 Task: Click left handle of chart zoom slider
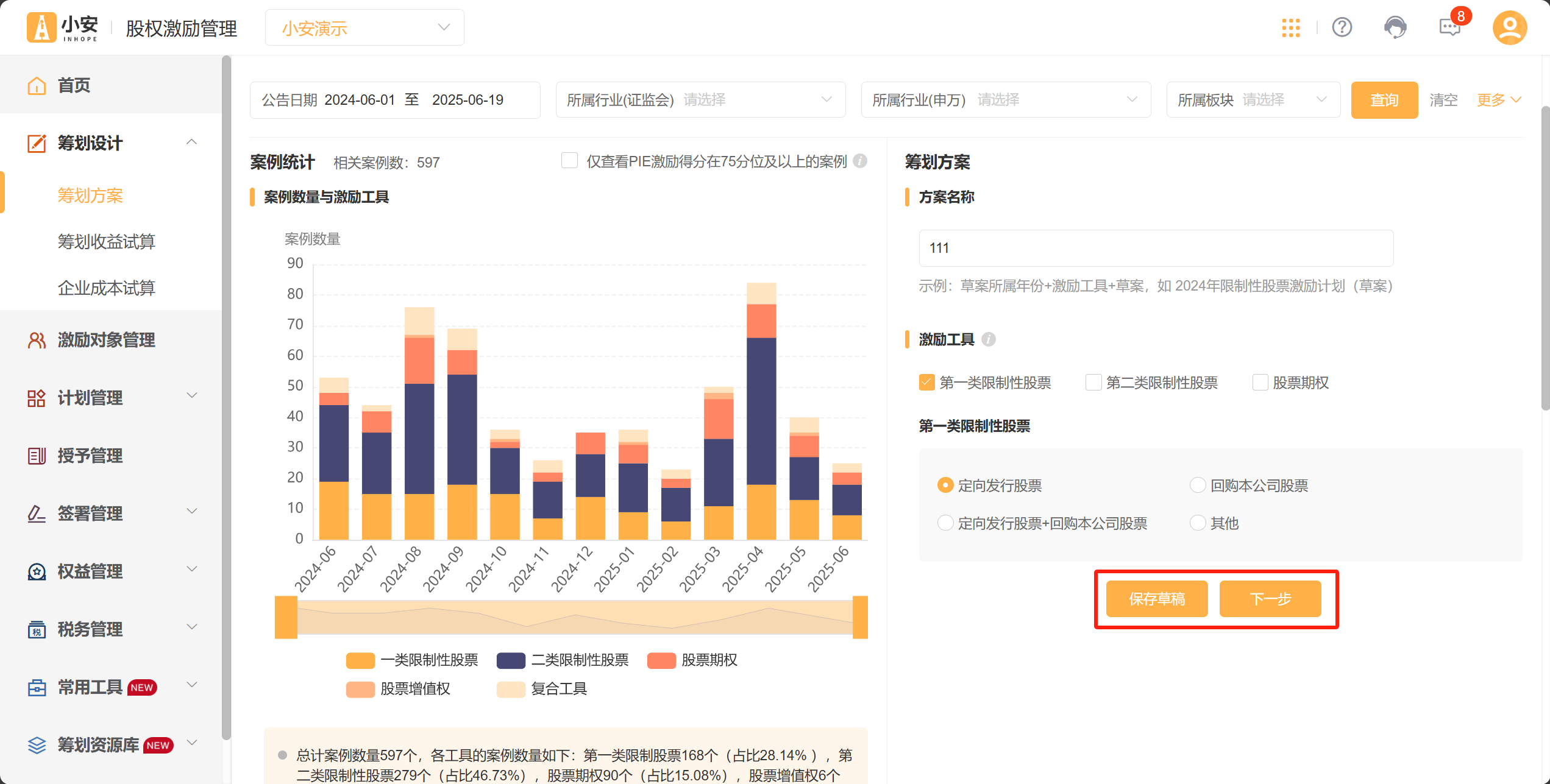coord(286,617)
